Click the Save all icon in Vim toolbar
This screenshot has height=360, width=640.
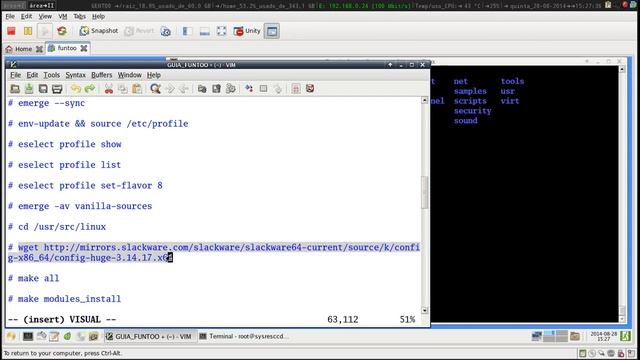coord(43,89)
